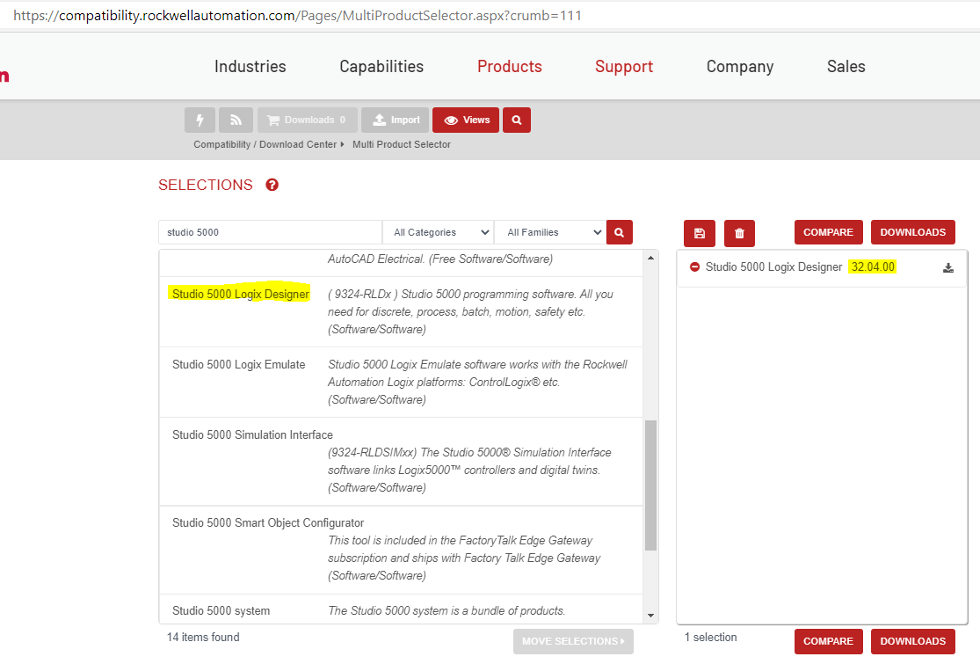Click the lightning bolt quick-links icon

click(x=200, y=120)
